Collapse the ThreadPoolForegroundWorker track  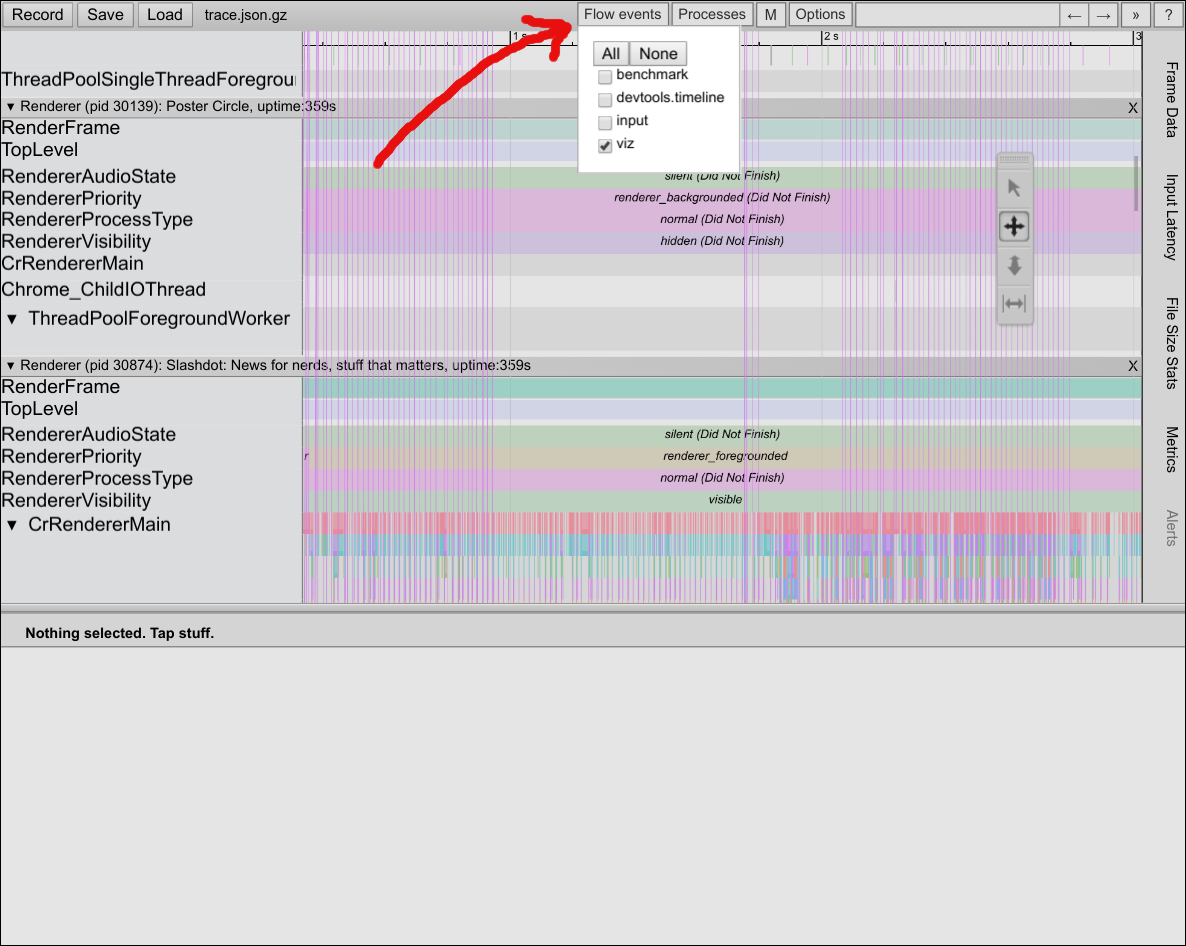[x=12, y=319]
